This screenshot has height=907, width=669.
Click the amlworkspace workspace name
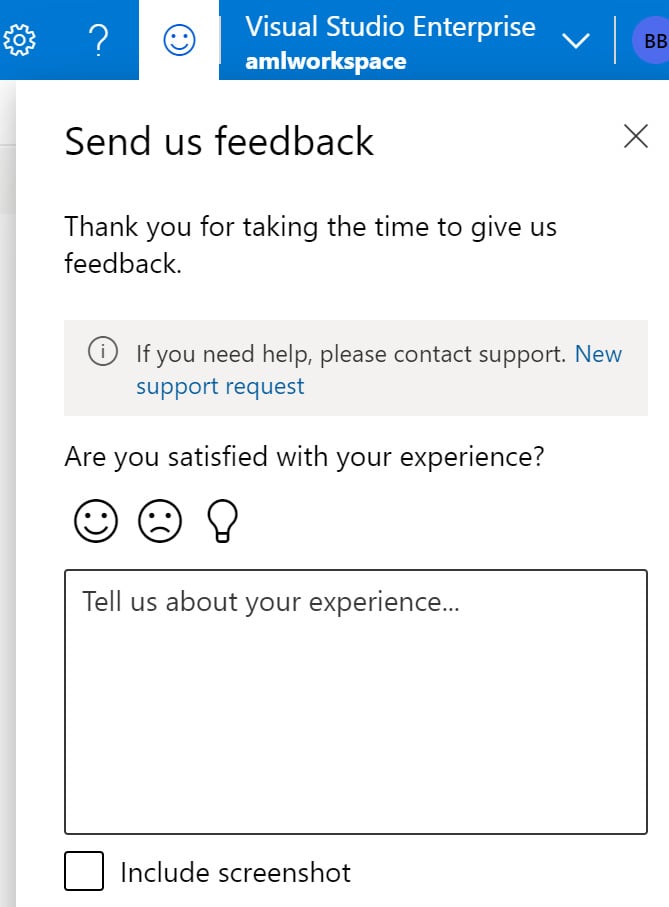(326, 61)
